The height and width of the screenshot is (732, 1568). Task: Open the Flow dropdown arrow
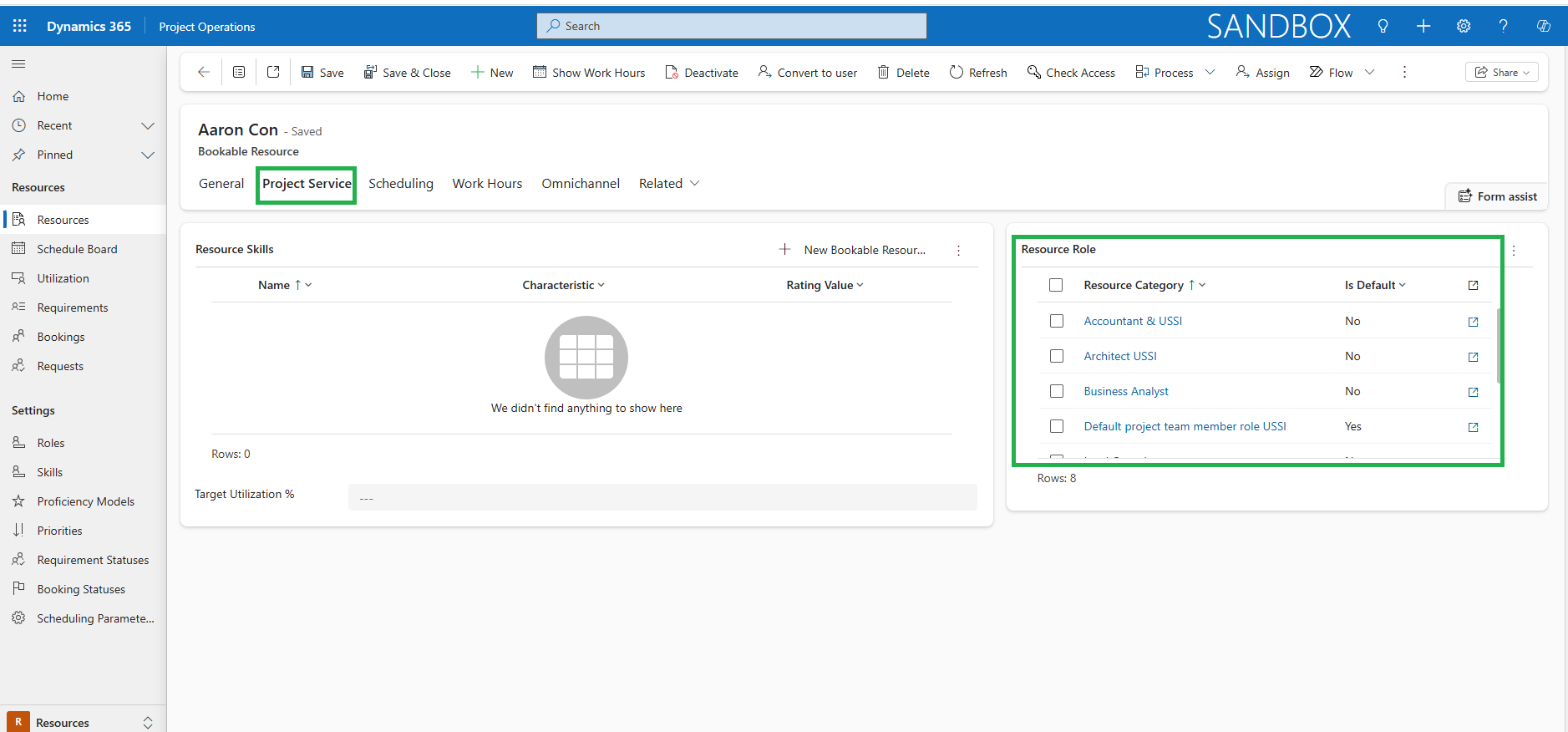pos(1369,73)
